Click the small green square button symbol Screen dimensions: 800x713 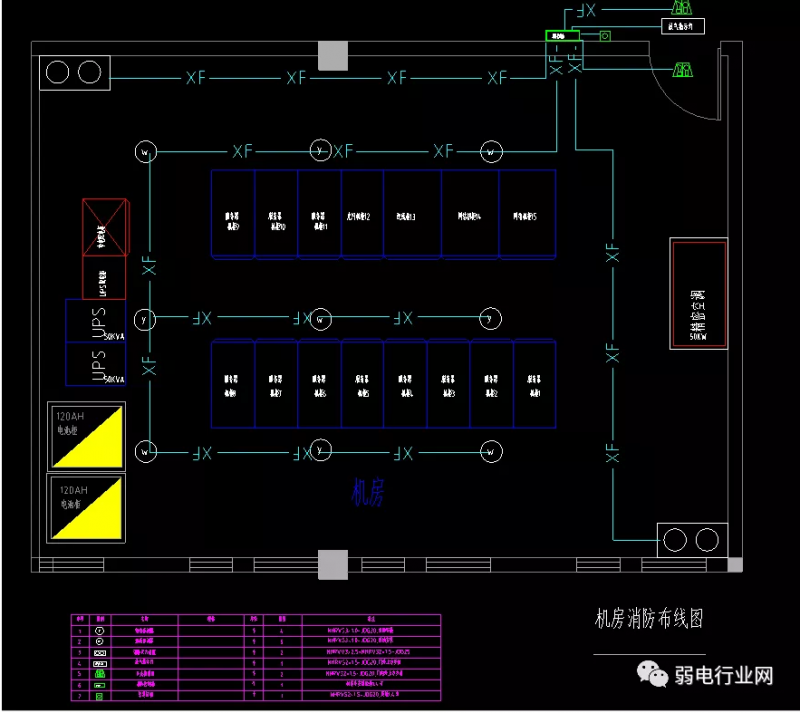pyautogui.click(x=604, y=37)
